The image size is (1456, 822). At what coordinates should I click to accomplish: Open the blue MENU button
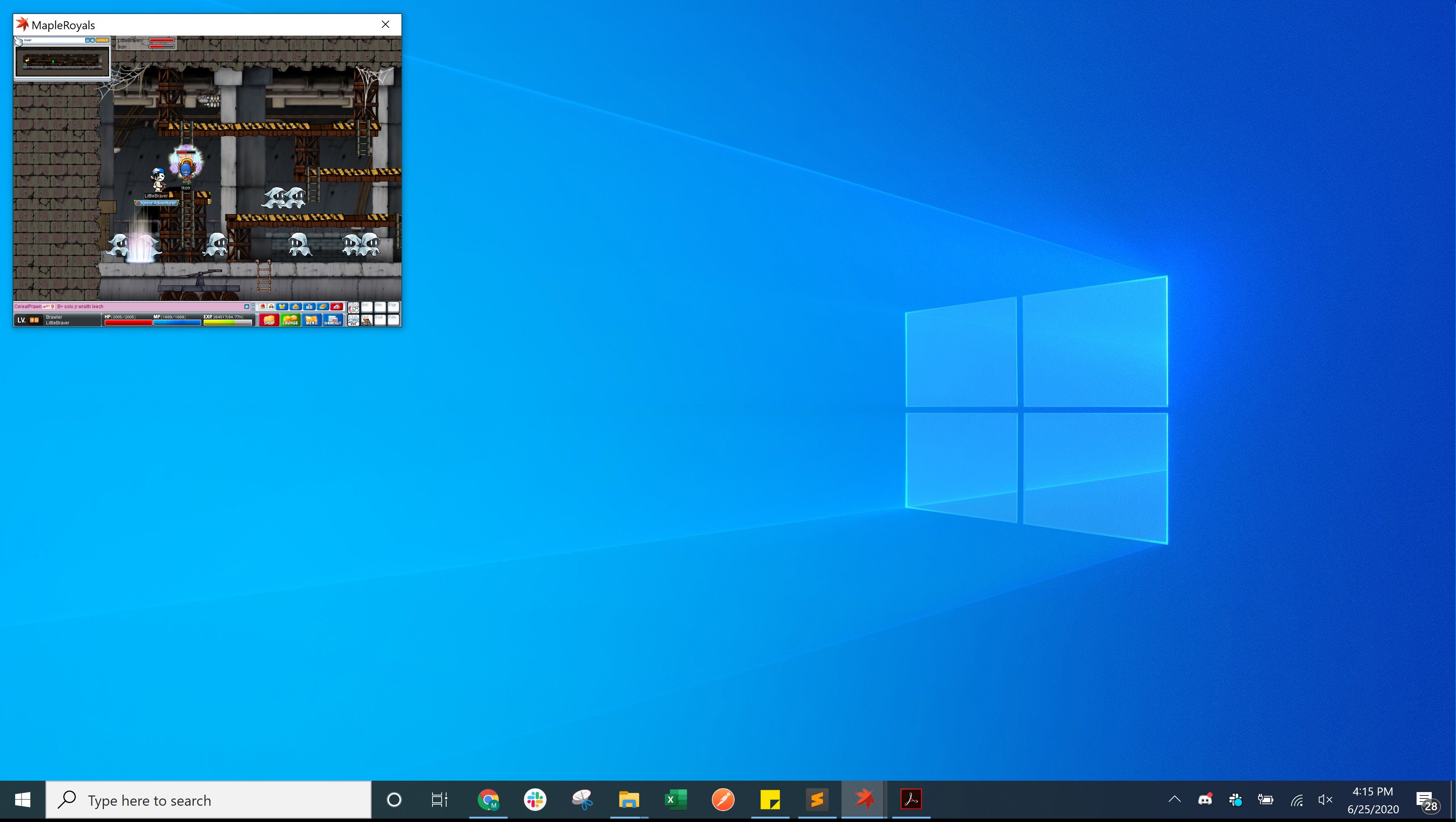pos(312,320)
